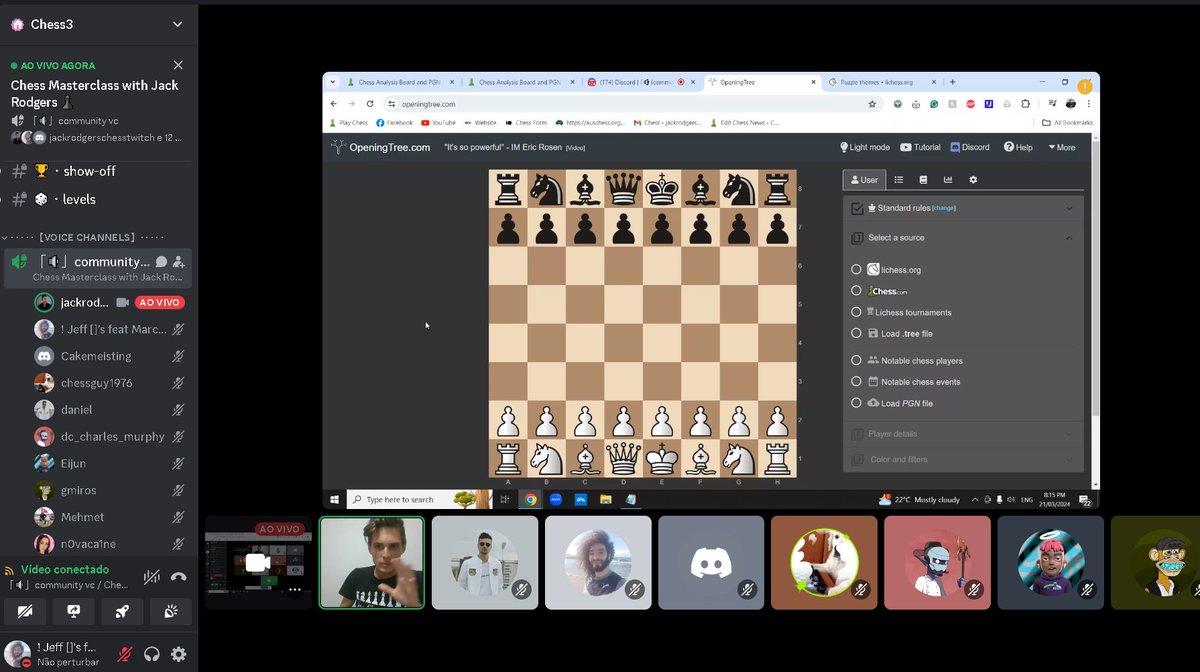Image resolution: width=1200 pixels, height=672 pixels.
Task: Open a new browser tab
Action: click(952, 82)
